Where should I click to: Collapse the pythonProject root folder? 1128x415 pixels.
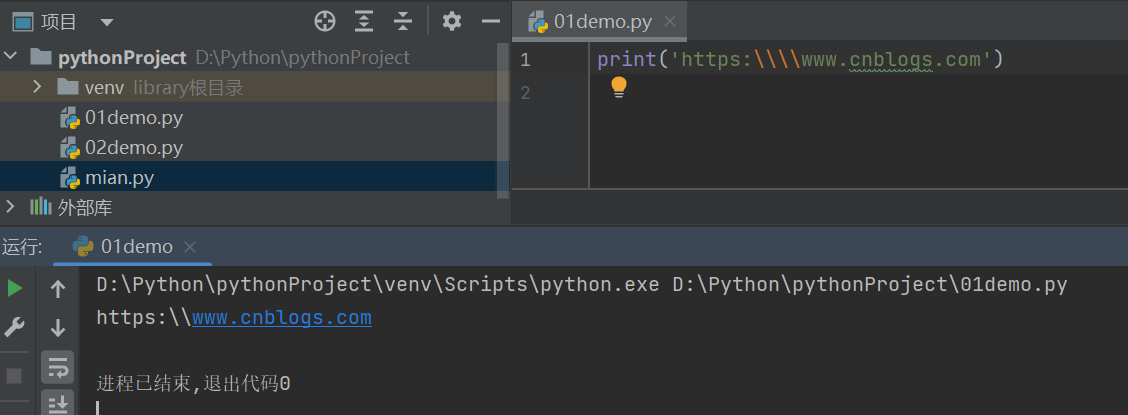coord(11,57)
